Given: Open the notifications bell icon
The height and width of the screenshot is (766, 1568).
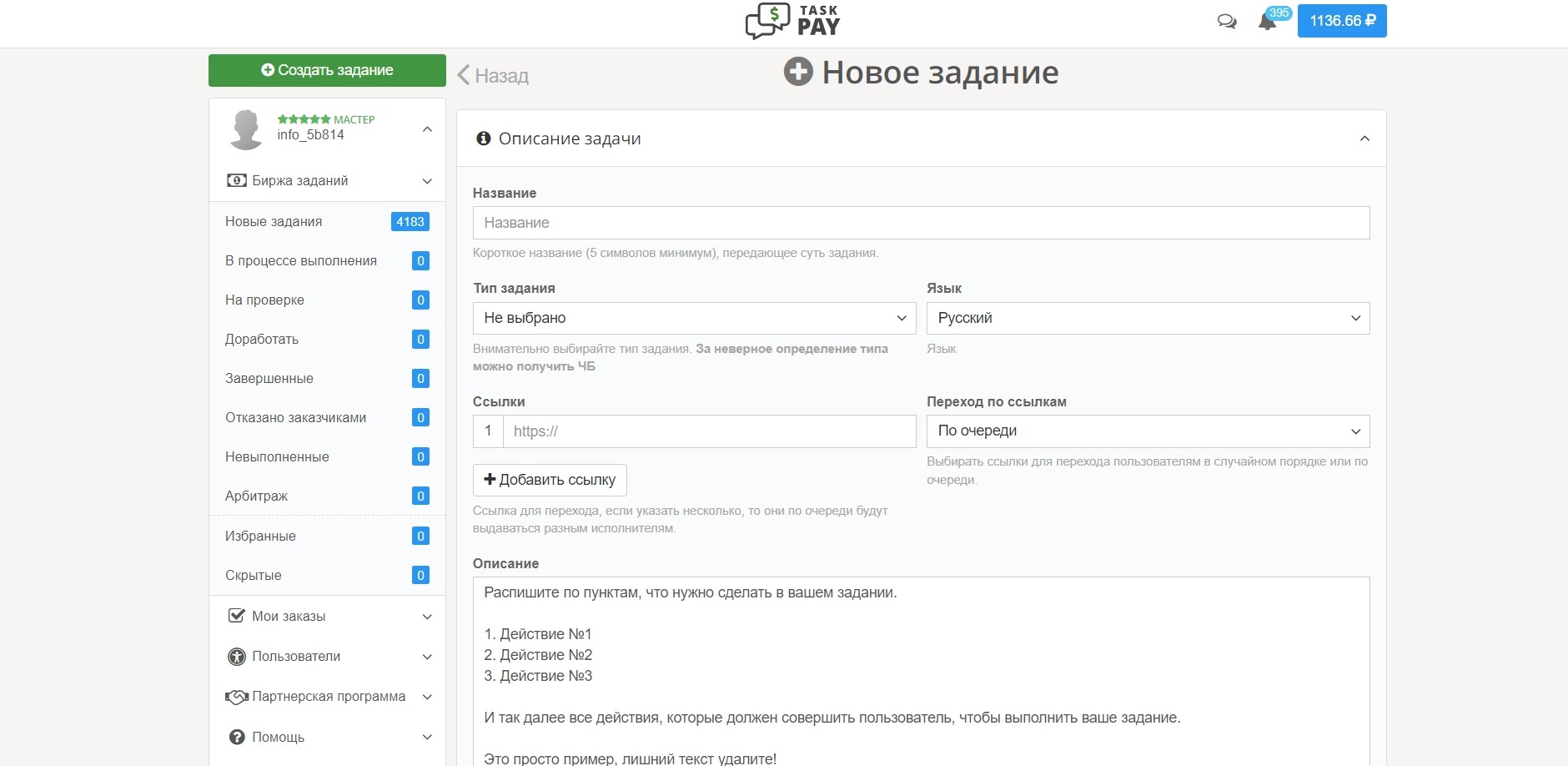Looking at the screenshot, I should click(x=1267, y=23).
